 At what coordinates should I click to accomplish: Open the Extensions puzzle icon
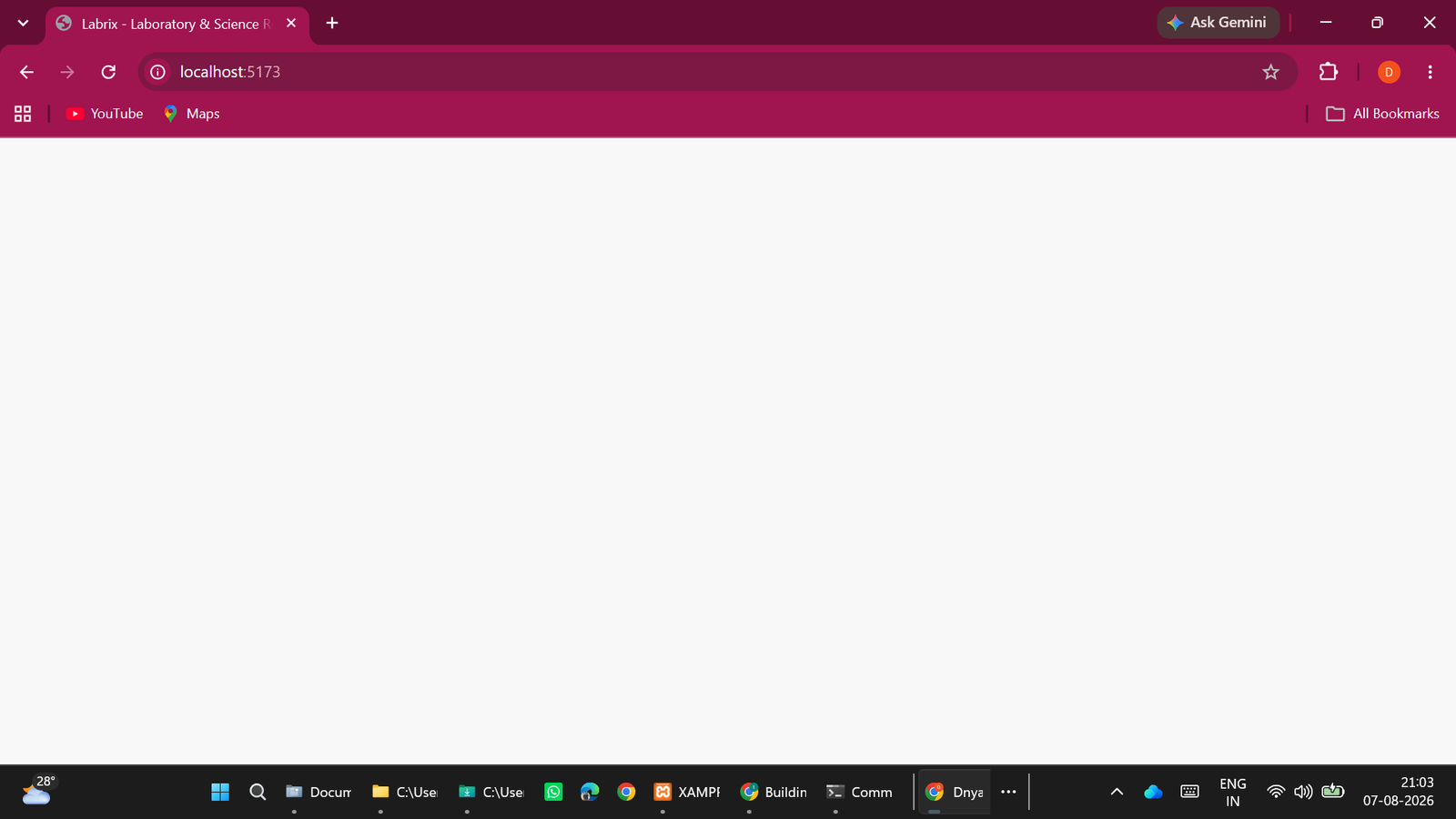[x=1329, y=72]
